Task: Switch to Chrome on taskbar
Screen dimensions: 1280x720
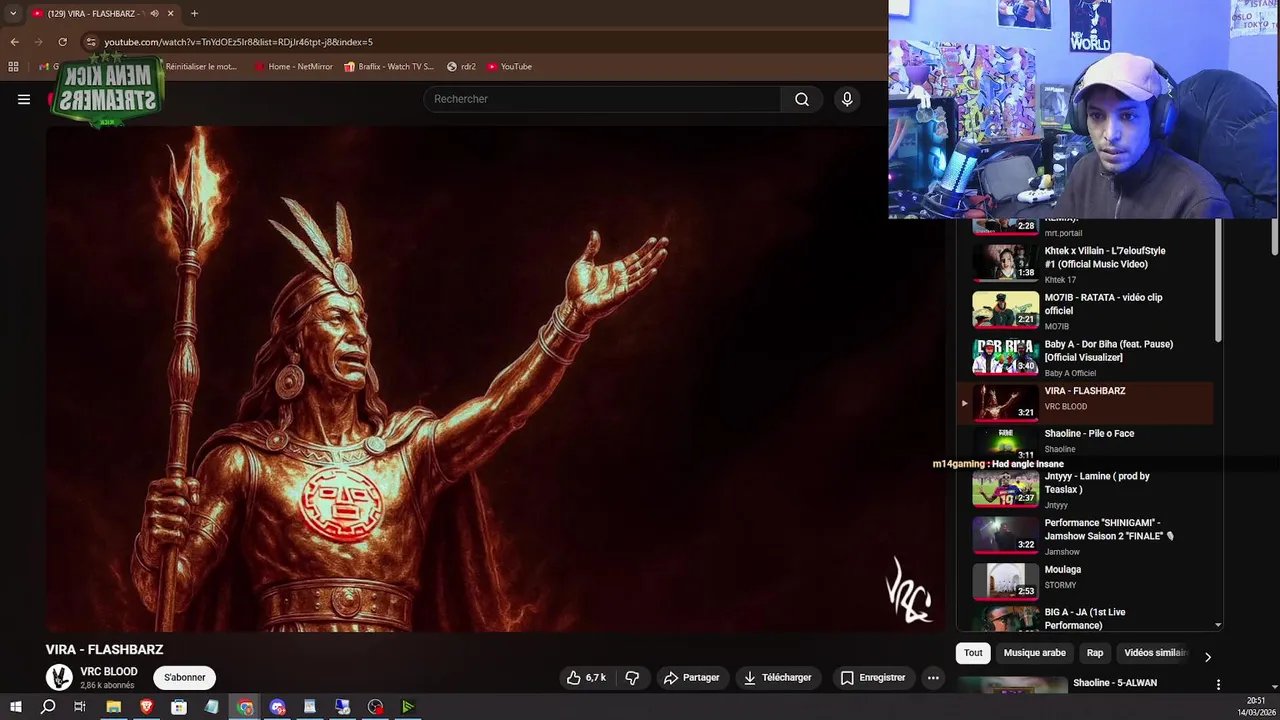Action: pos(245,707)
